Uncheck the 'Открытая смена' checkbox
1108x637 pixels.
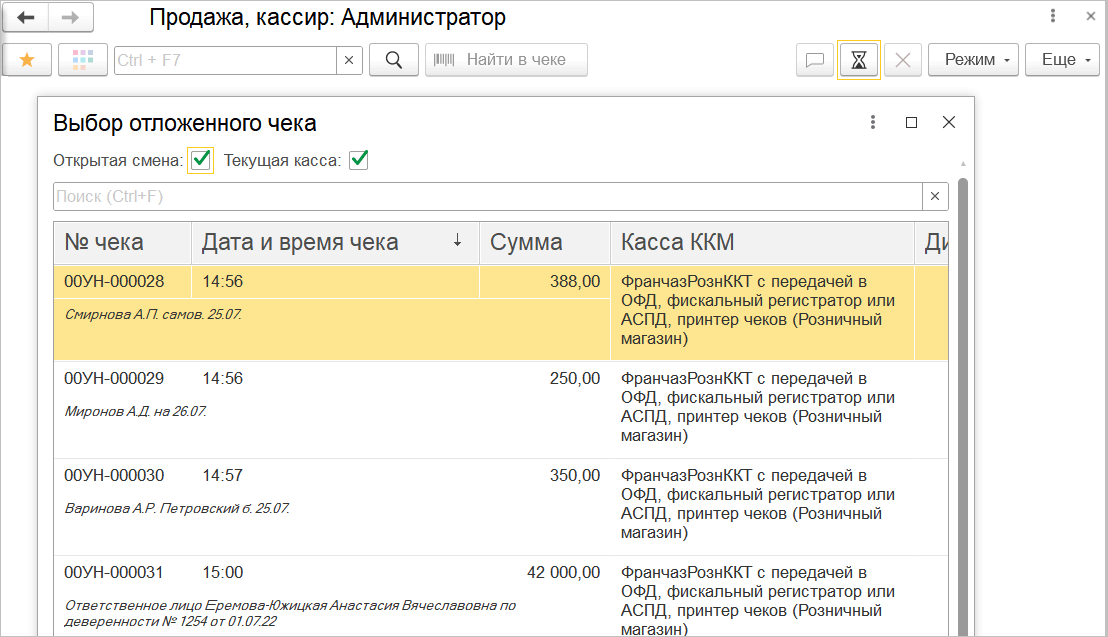[201, 160]
